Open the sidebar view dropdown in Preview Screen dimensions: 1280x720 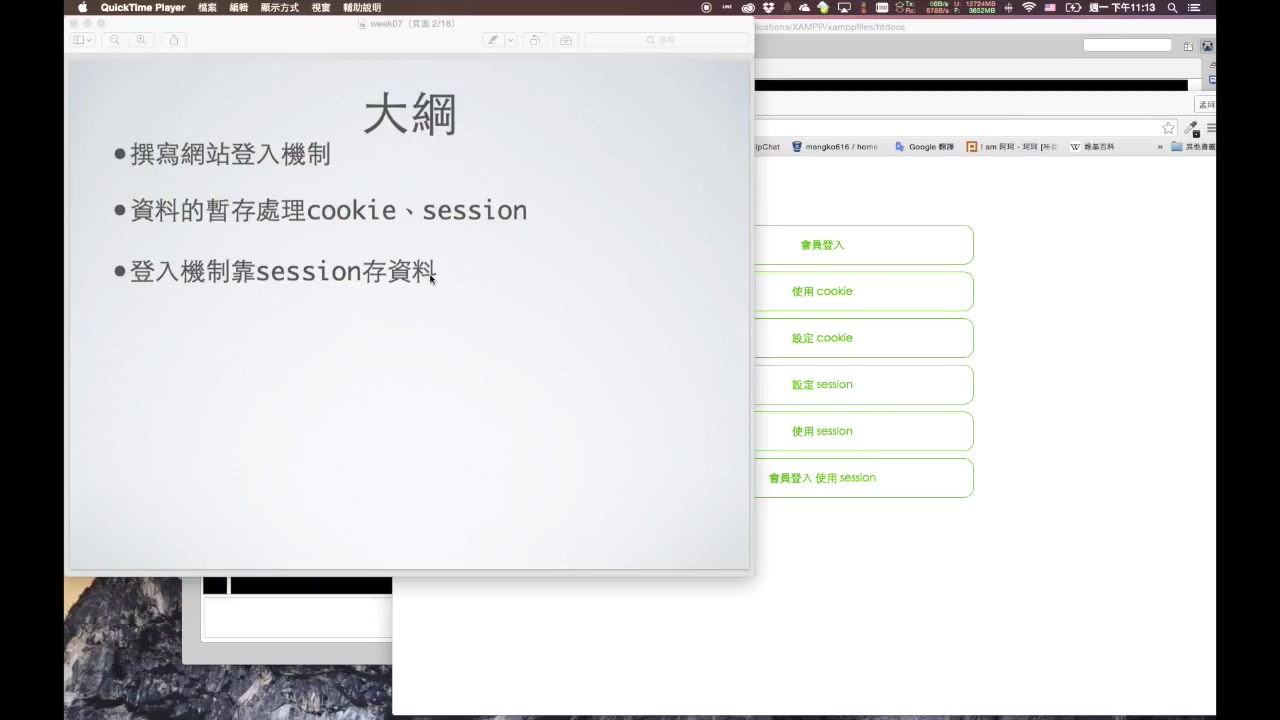point(83,40)
